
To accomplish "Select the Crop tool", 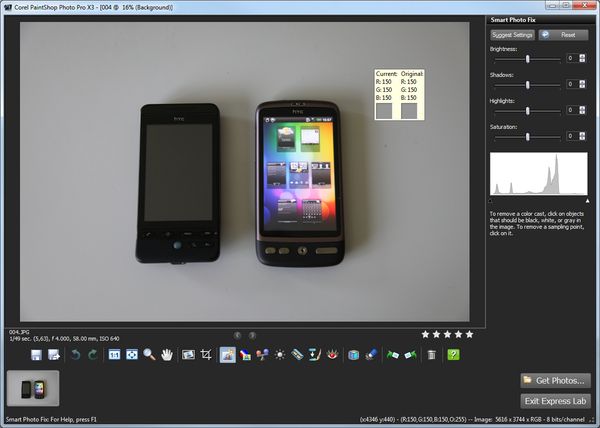I will click(206, 355).
